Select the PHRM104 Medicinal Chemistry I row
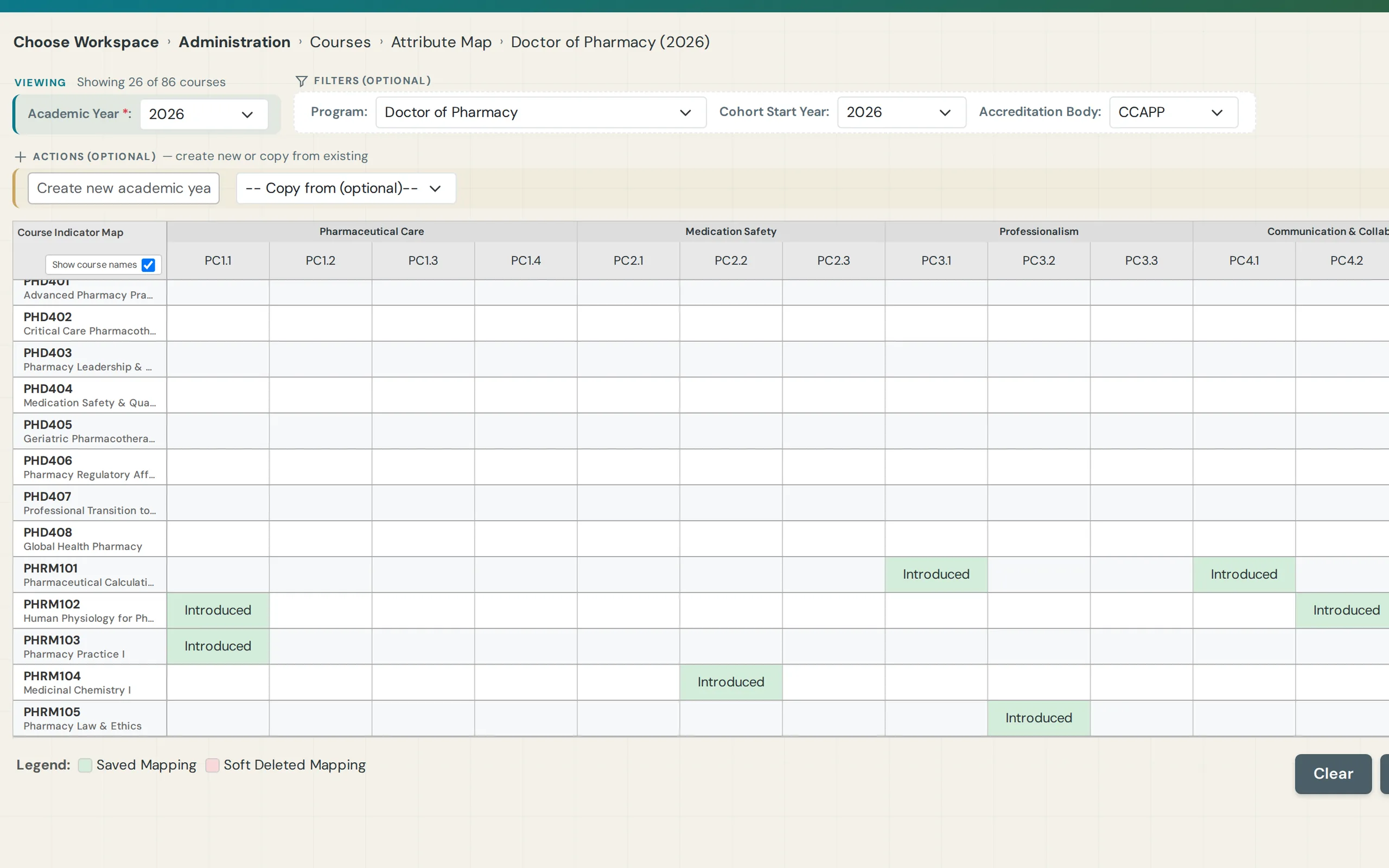 [x=90, y=682]
